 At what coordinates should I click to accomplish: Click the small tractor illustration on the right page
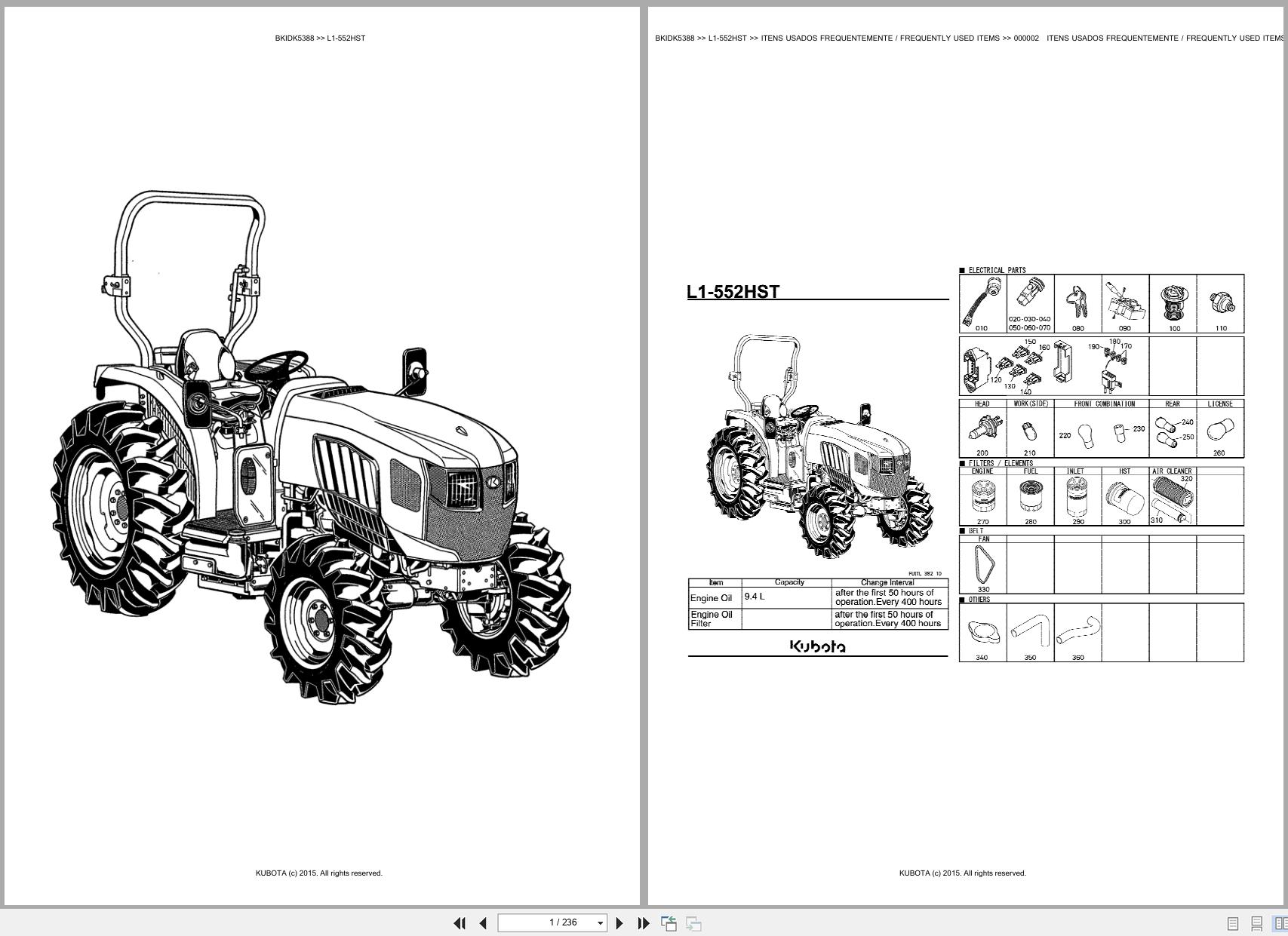(x=821, y=447)
